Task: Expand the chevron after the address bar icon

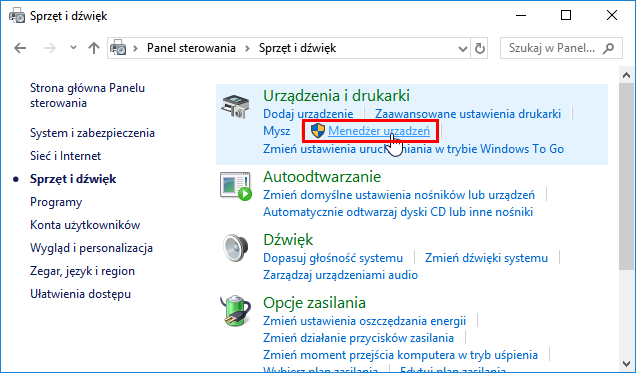Action: tap(135, 48)
